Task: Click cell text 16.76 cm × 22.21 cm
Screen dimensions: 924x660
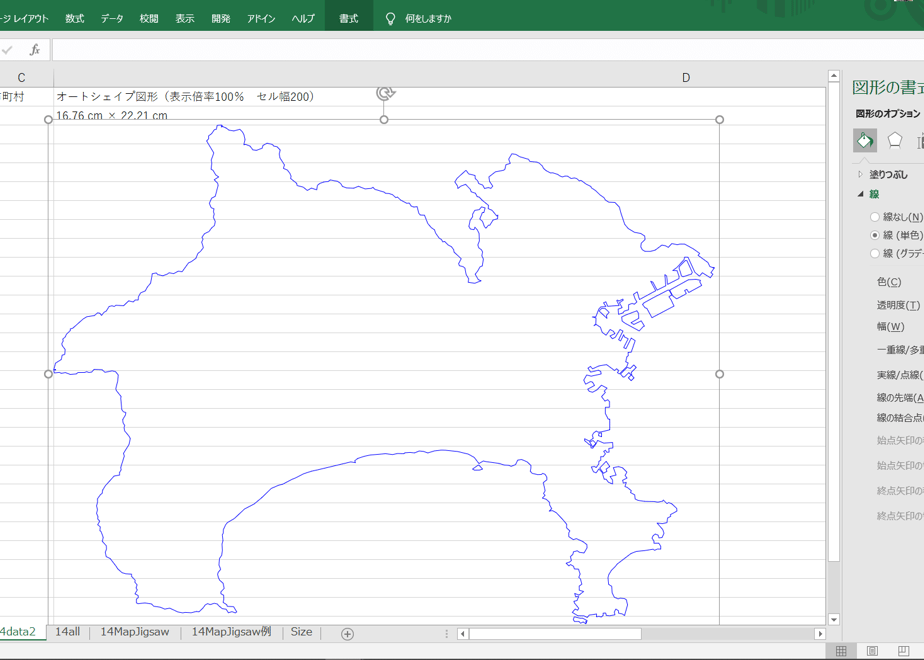Action: click(112, 116)
